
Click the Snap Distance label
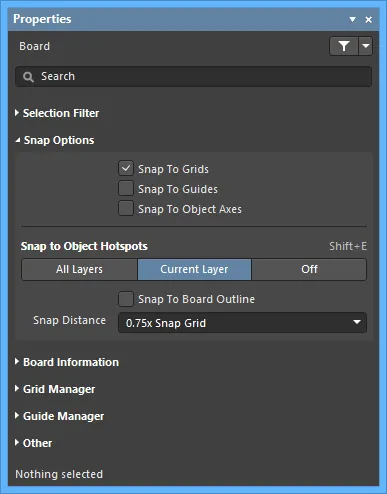69,320
